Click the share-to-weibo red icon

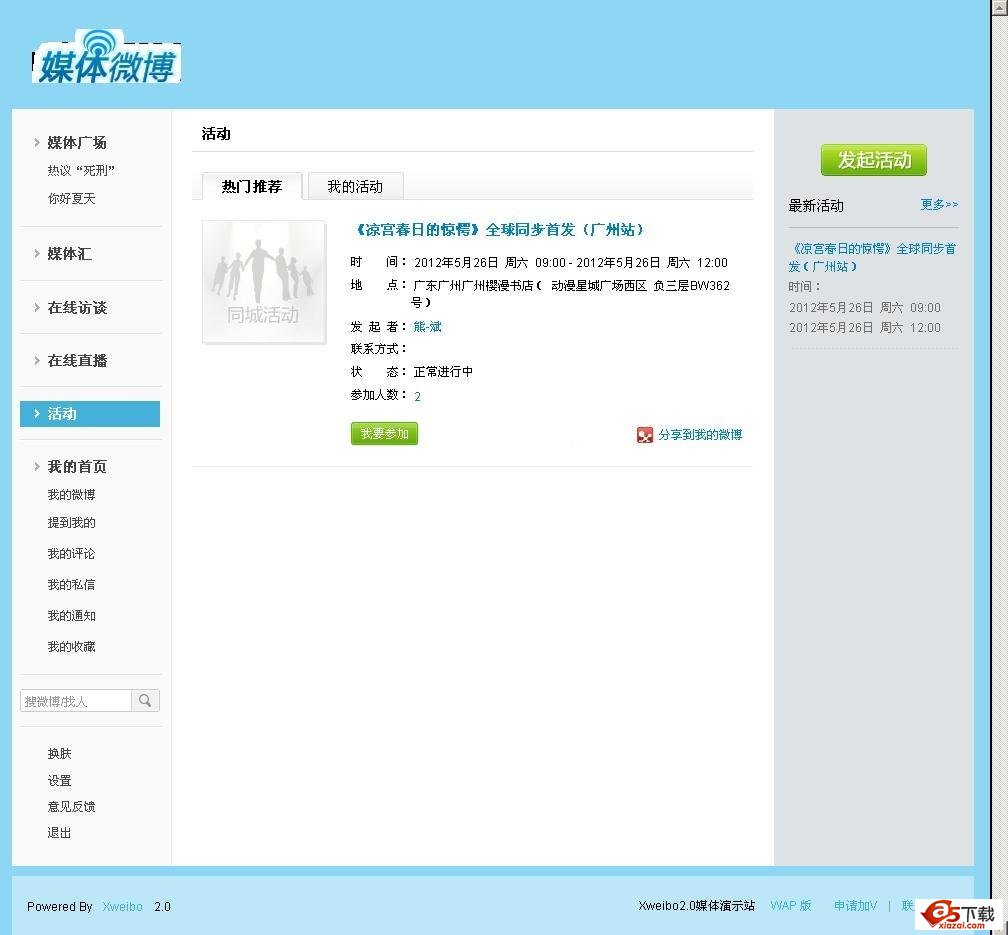644,435
